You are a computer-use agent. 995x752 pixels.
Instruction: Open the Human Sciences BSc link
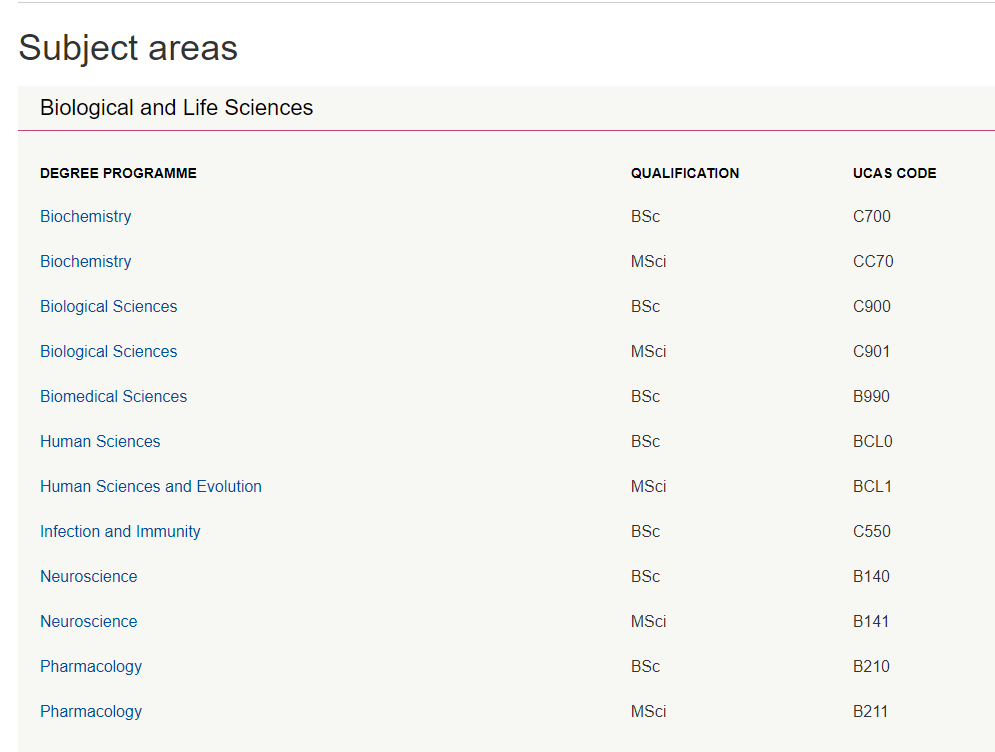coord(100,442)
